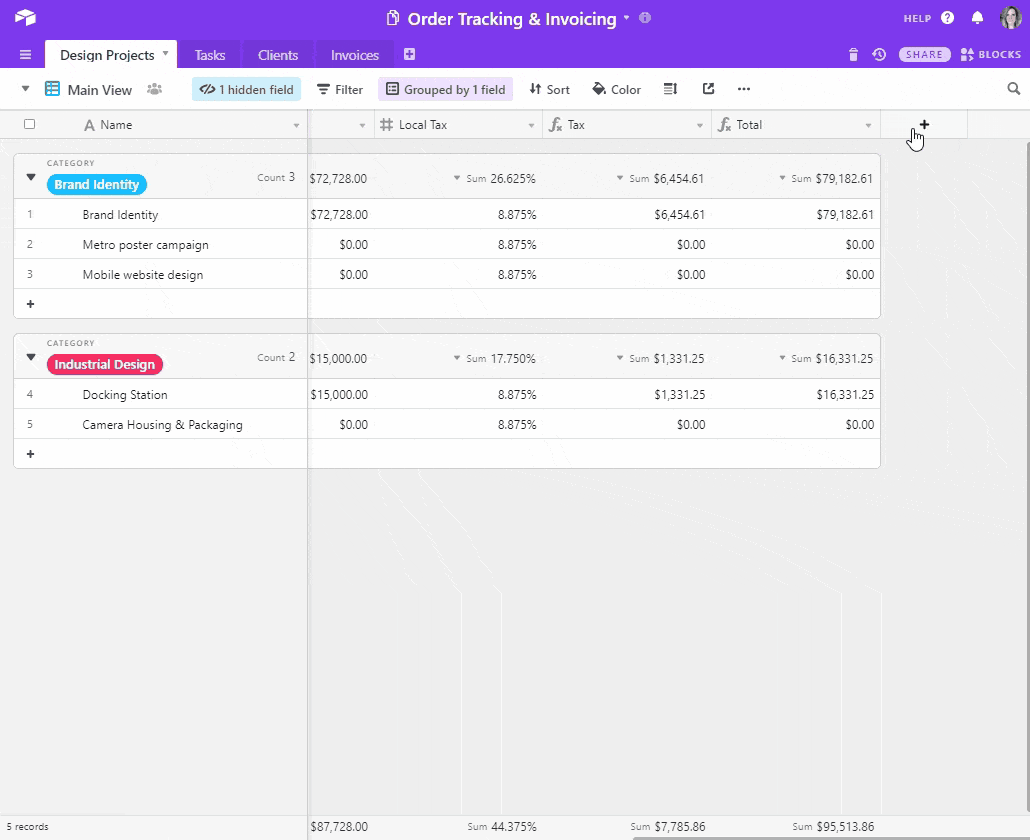This screenshot has height=840, width=1030.
Task: Switch to the Invoices tab
Action: click(355, 55)
